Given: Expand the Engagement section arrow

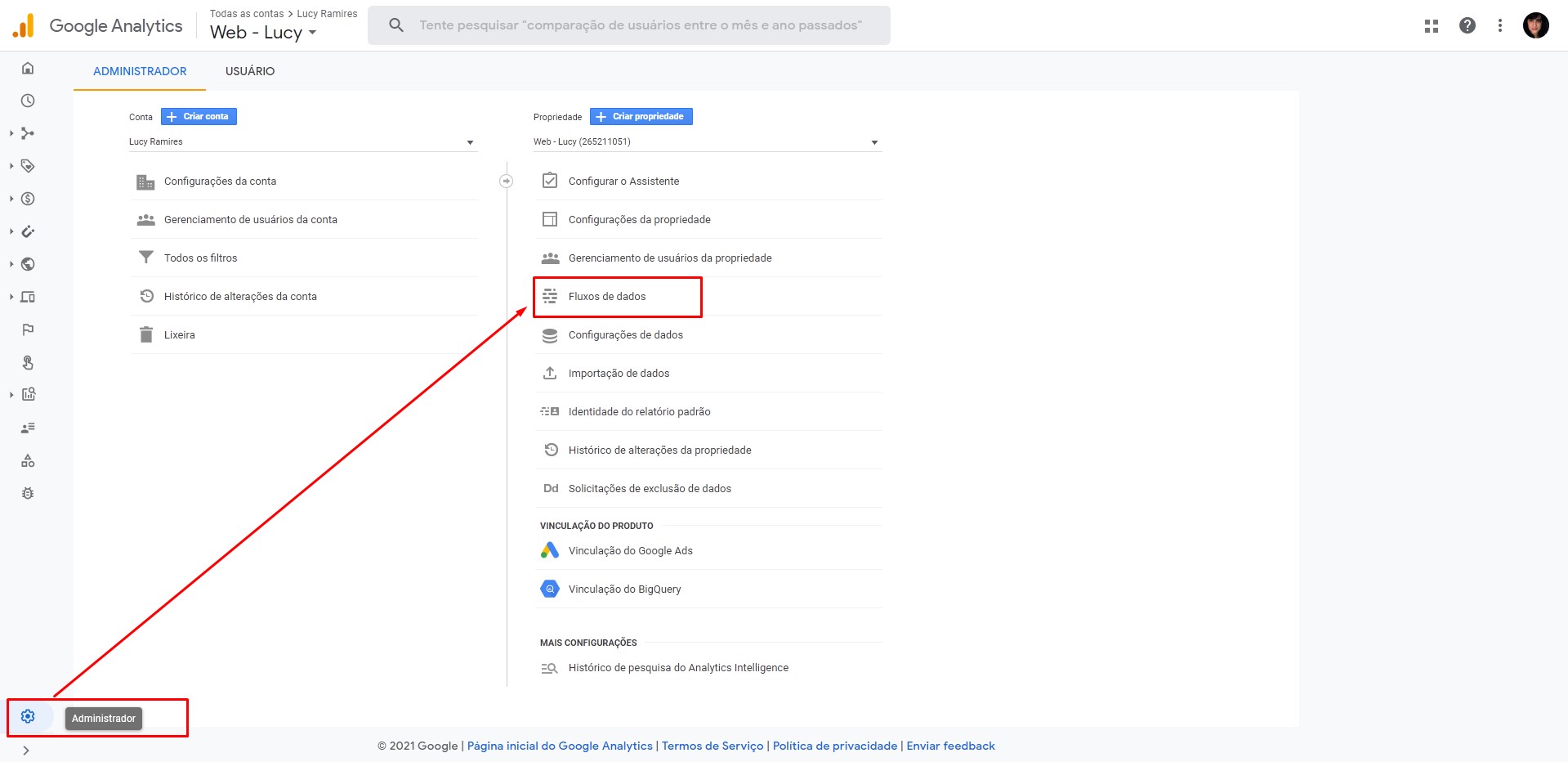Looking at the screenshot, I should tap(11, 166).
